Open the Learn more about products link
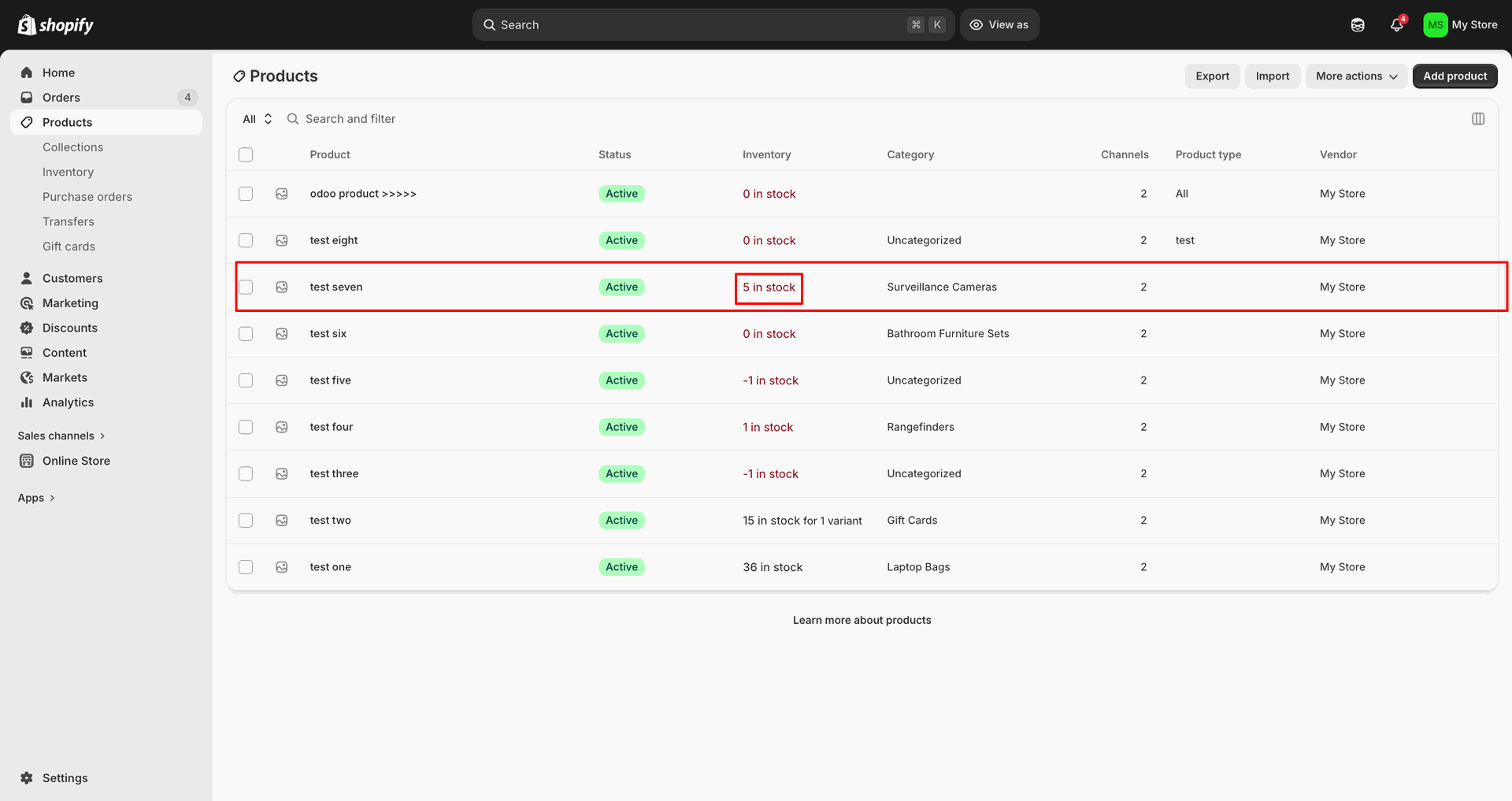The height and width of the screenshot is (801, 1512). 862,621
